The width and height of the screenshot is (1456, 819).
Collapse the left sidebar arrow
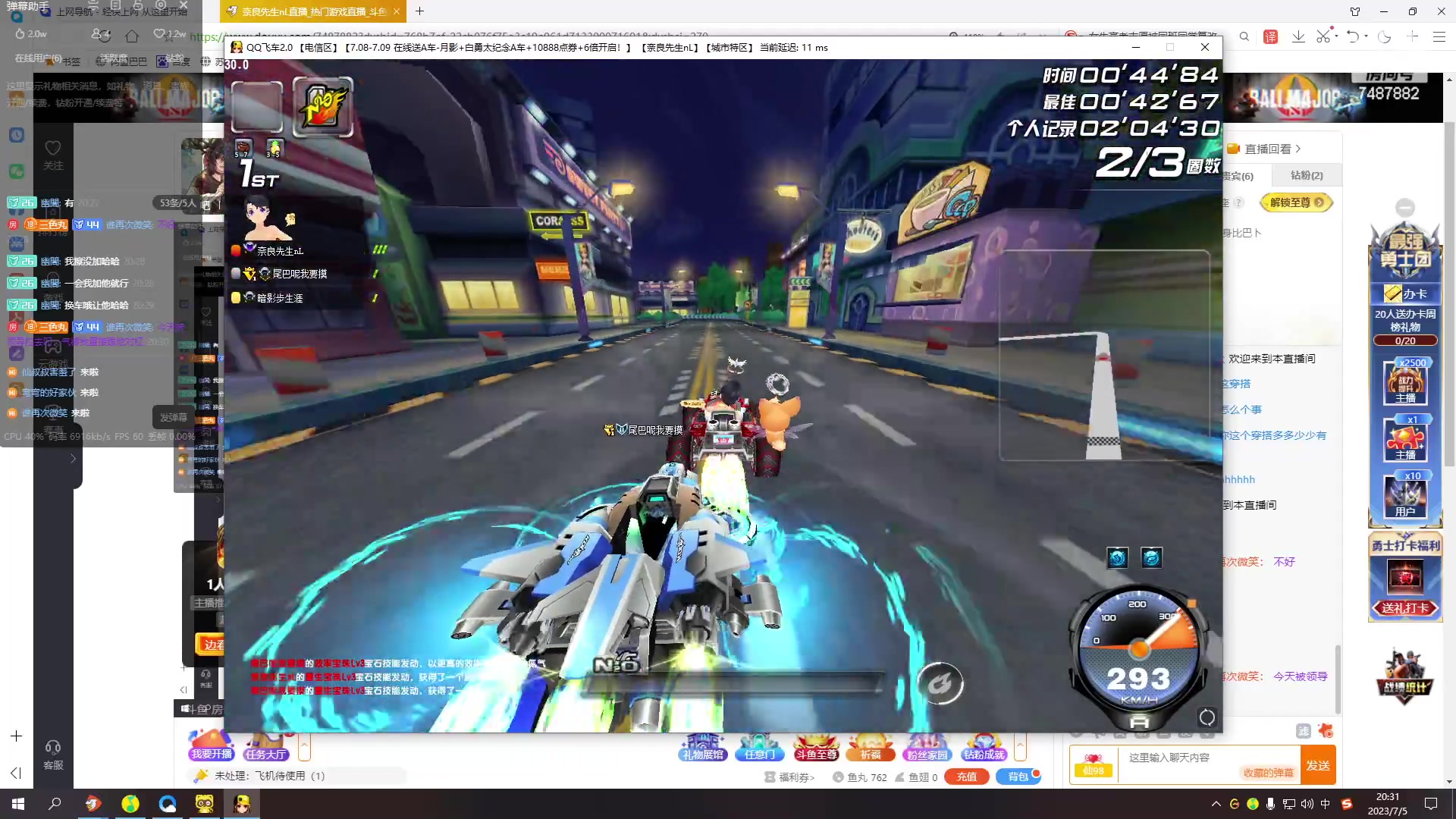[16, 773]
